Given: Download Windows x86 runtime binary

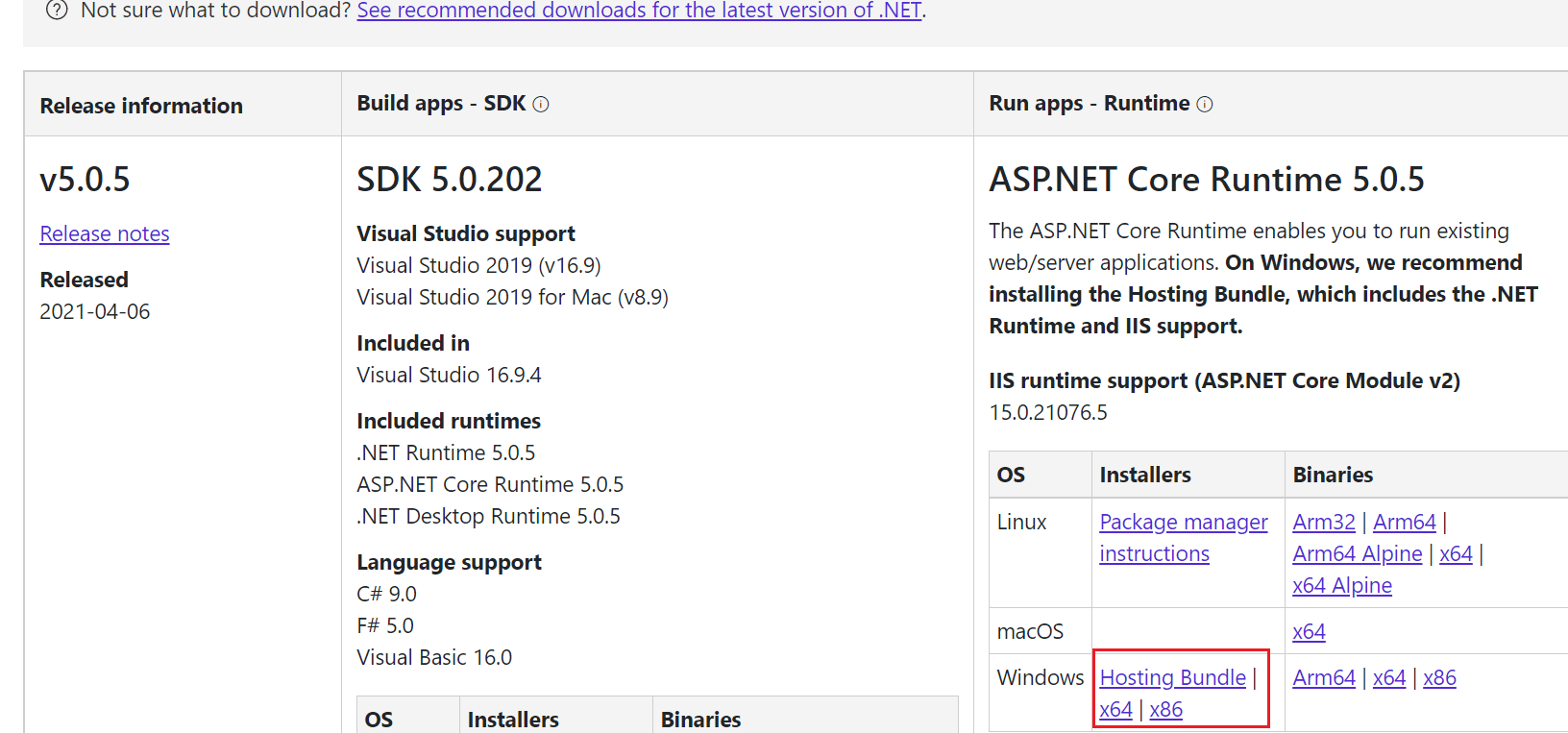Looking at the screenshot, I should coord(1439,677).
